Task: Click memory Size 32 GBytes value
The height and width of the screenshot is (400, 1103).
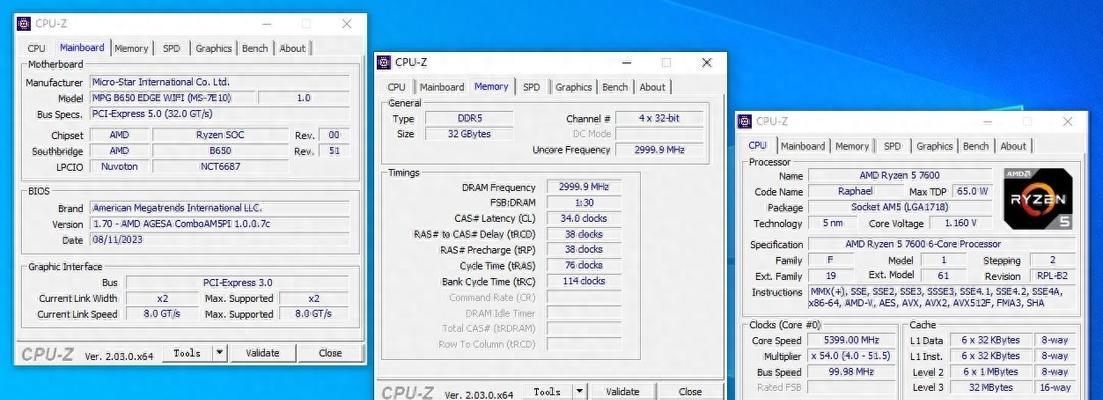Action: [x=468, y=134]
